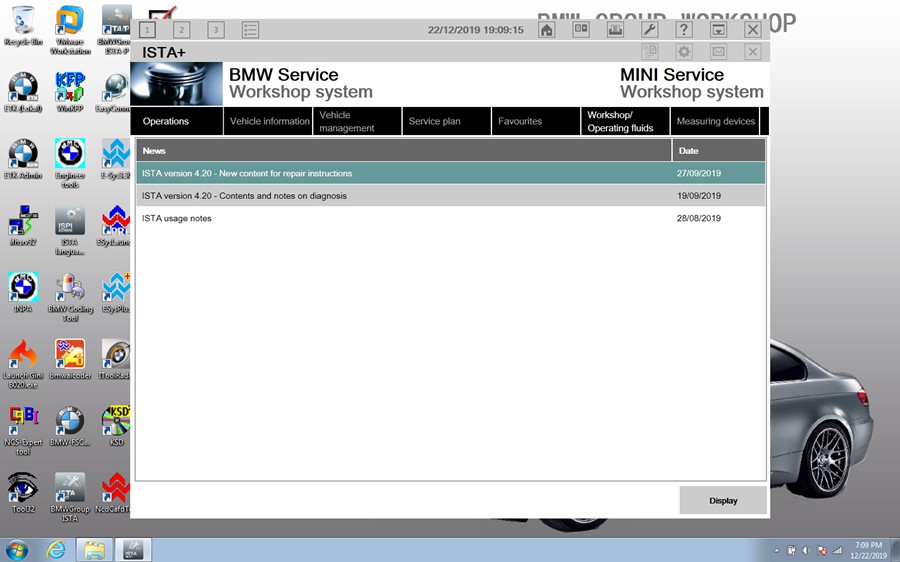Switch to Measuring devices tab
The width and height of the screenshot is (900, 562).
[x=715, y=121]
